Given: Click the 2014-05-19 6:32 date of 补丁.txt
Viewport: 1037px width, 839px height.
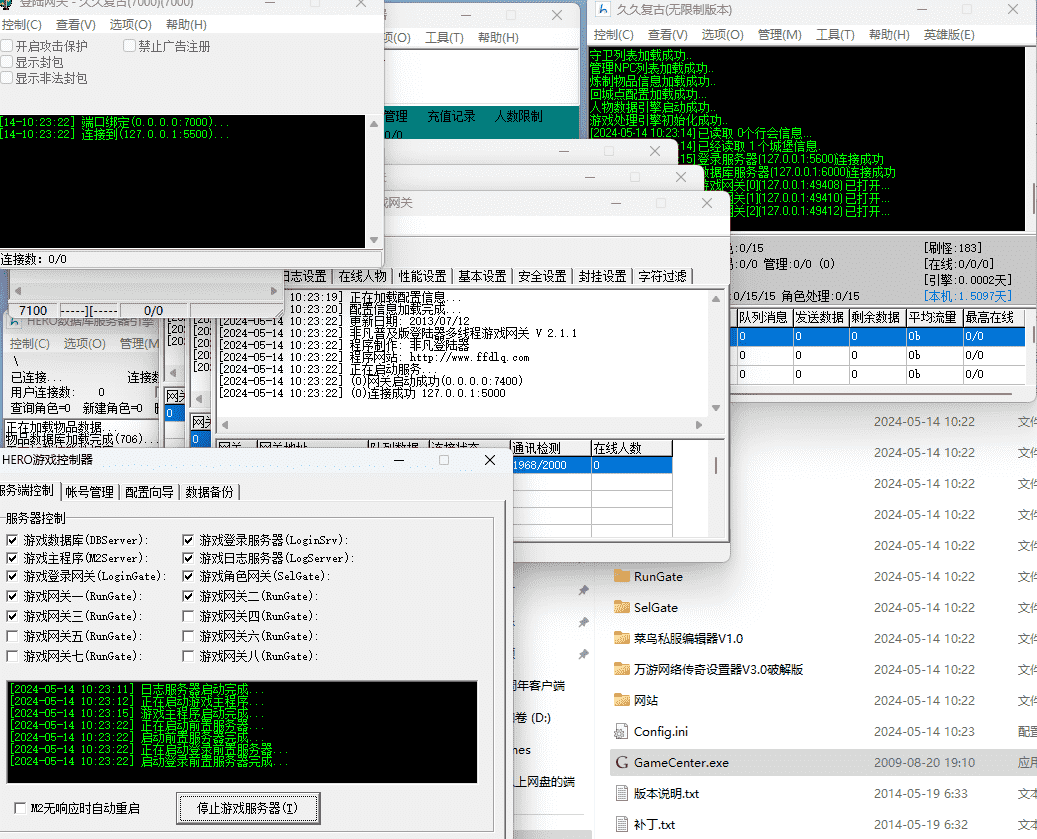Looking at the screenshot, I should coord(921,824).
